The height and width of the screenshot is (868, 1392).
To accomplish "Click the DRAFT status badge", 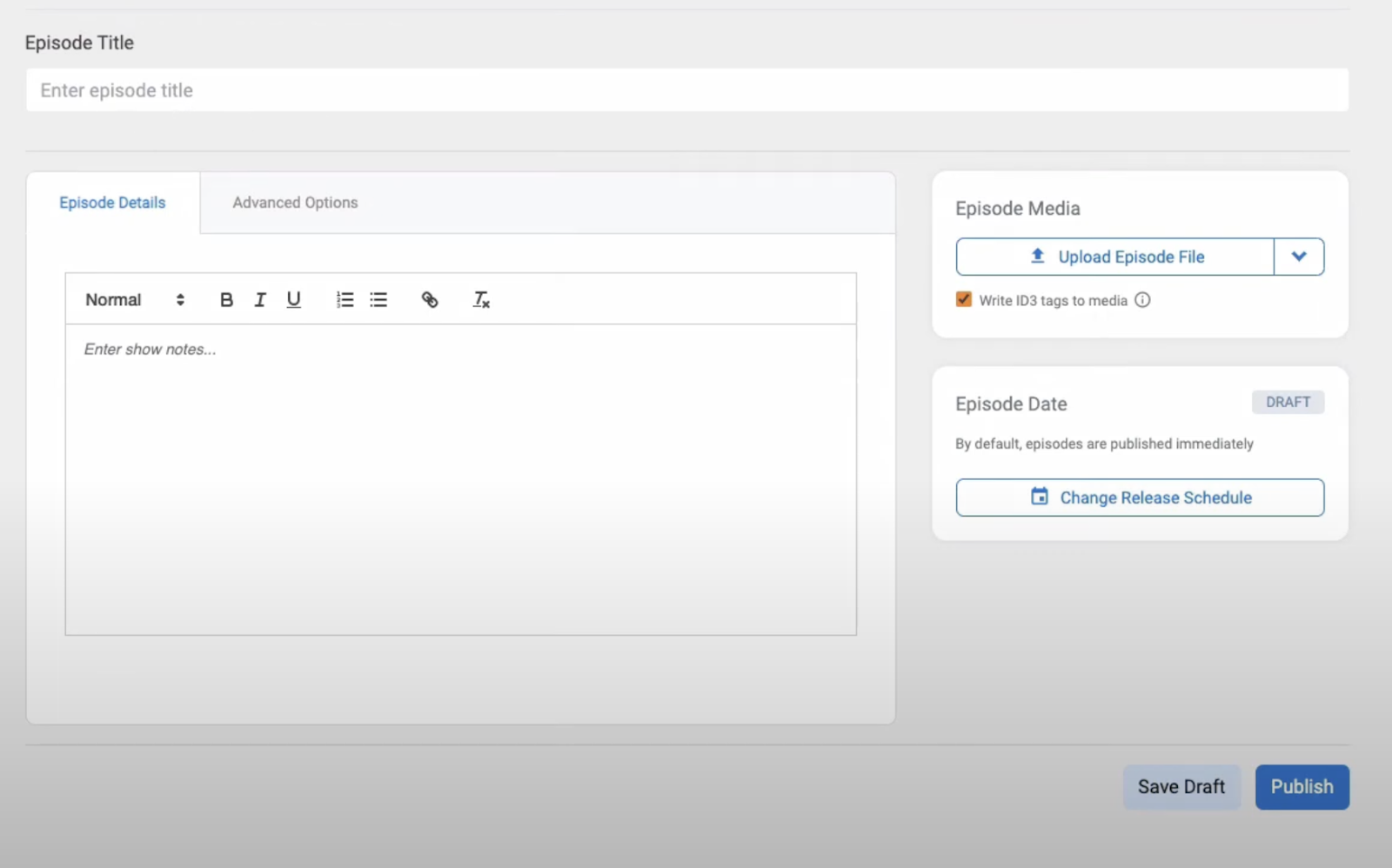I will pos(1288,403).
